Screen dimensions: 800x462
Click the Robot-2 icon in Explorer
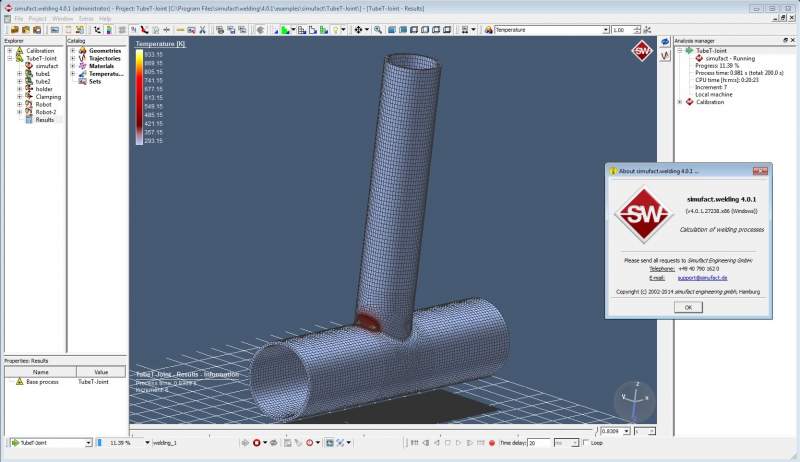(x=29, y=112)
